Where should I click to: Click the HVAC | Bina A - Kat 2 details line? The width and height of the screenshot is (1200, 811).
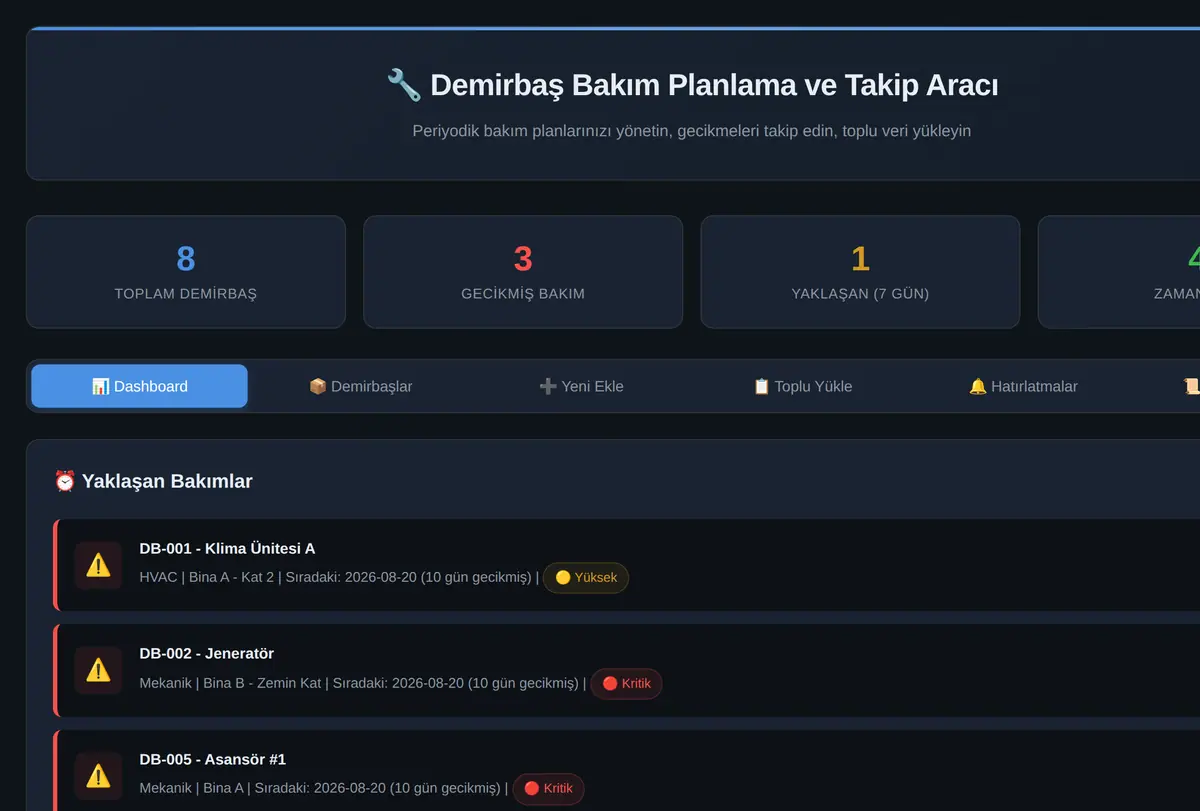(339, 577)
